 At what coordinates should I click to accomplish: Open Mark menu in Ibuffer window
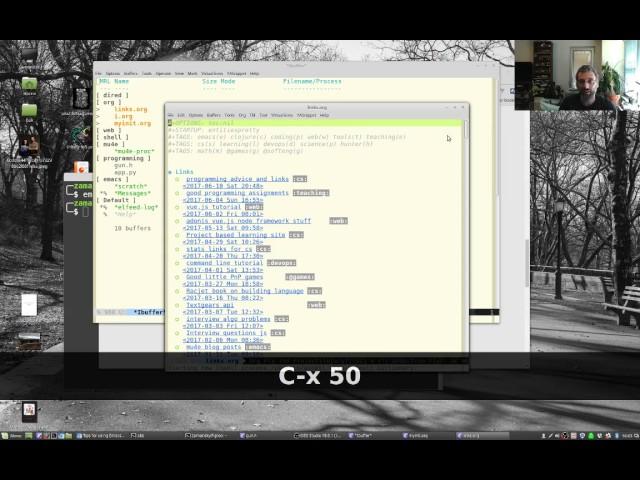click(192, 74)
